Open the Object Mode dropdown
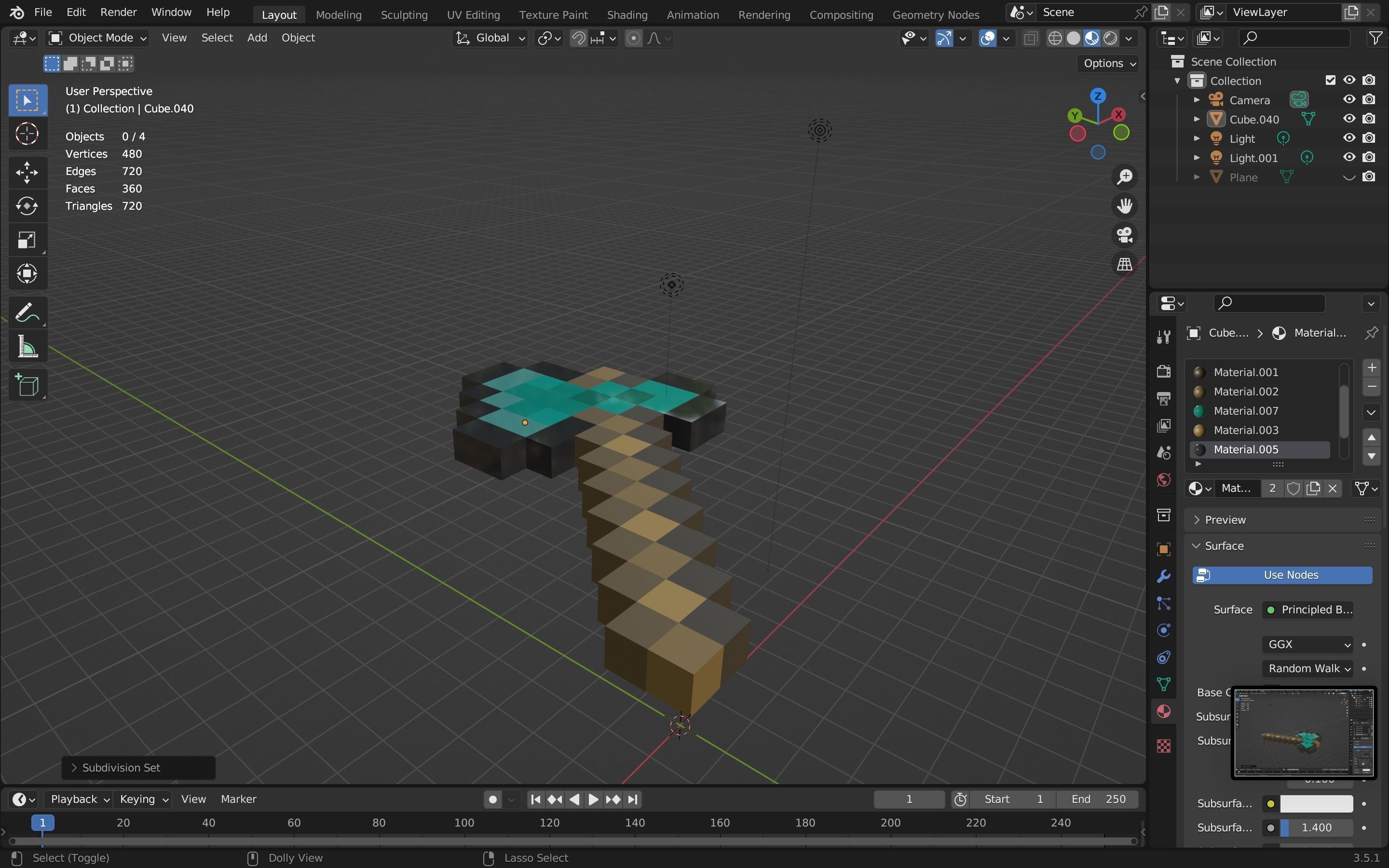This screenshot has width=1389, height=868. (x=97, y=38)
